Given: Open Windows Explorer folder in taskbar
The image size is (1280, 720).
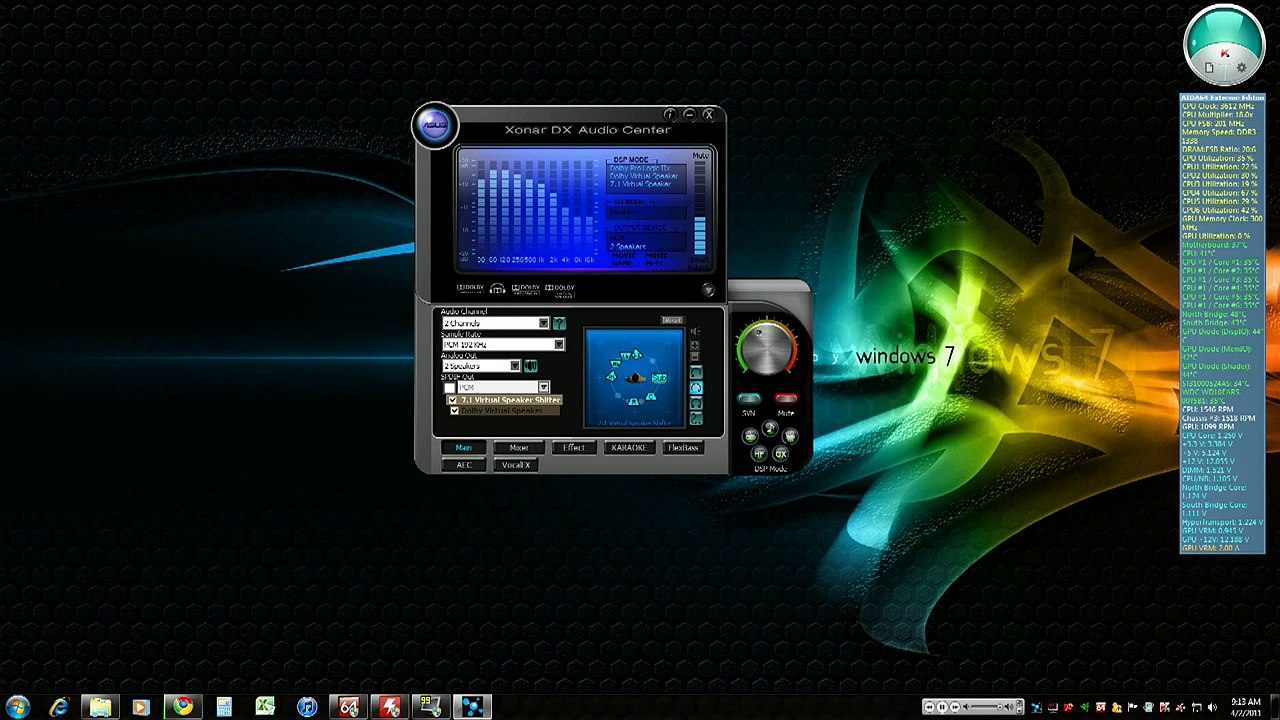Looking at the screenshot, I should pos(100,708).
